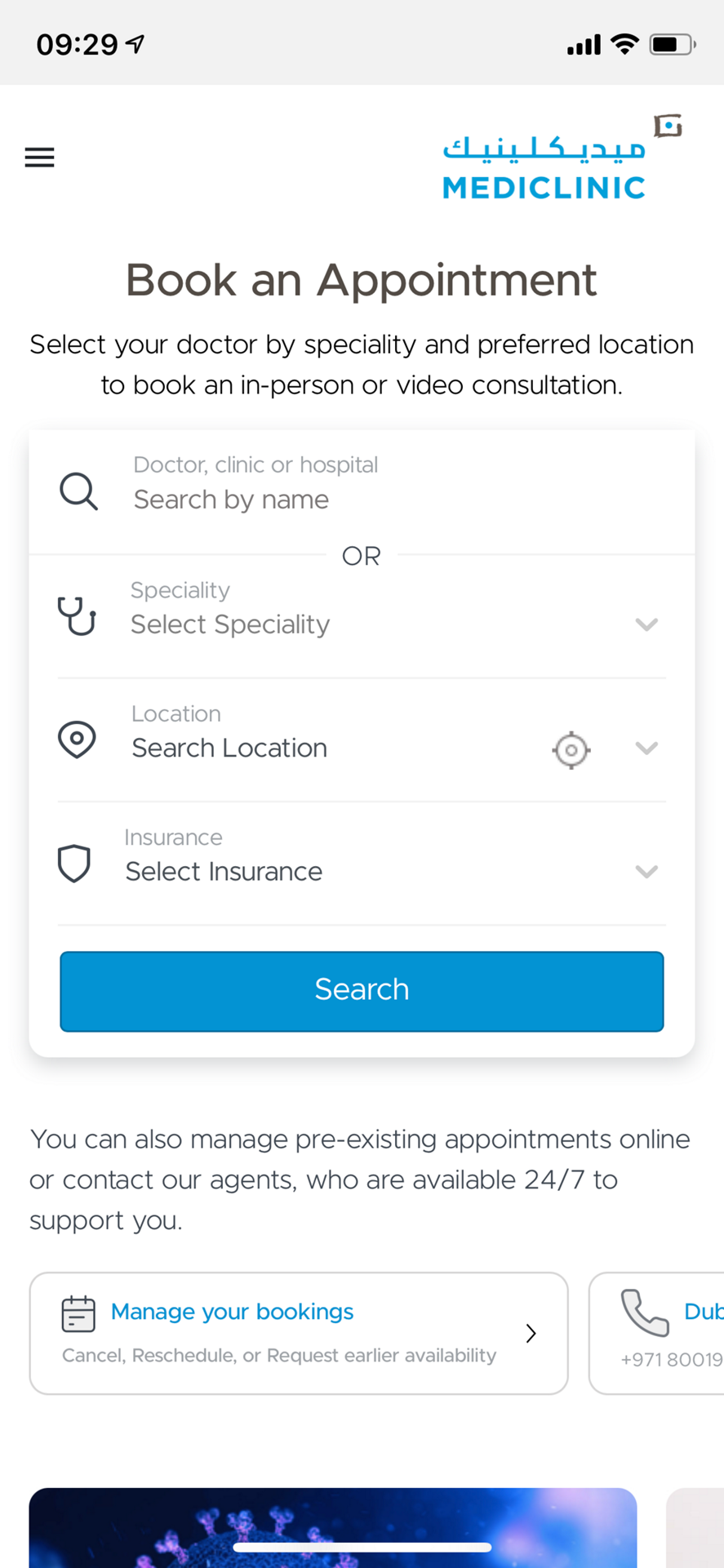The width and height of the screenshot is (724, 1568).
Task: Tap the insurance shield icon
Action: [x=74, y=864]
